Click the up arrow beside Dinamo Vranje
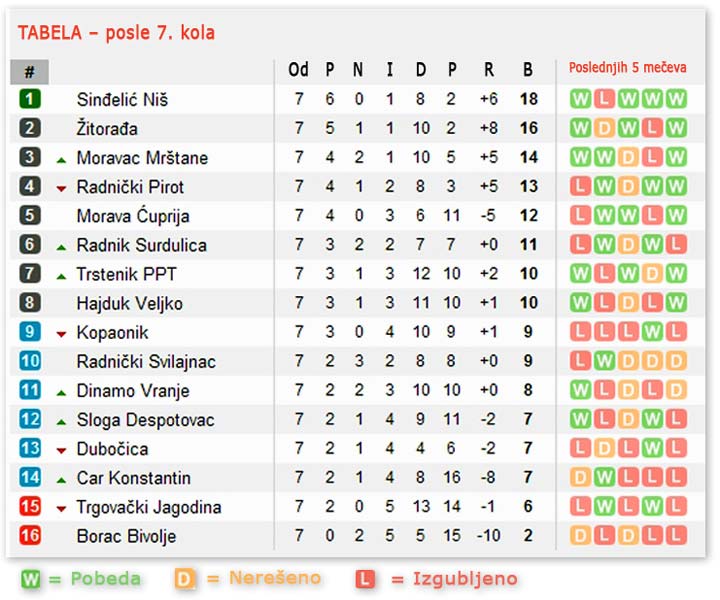720x600 pixels. tap(61, 392)
